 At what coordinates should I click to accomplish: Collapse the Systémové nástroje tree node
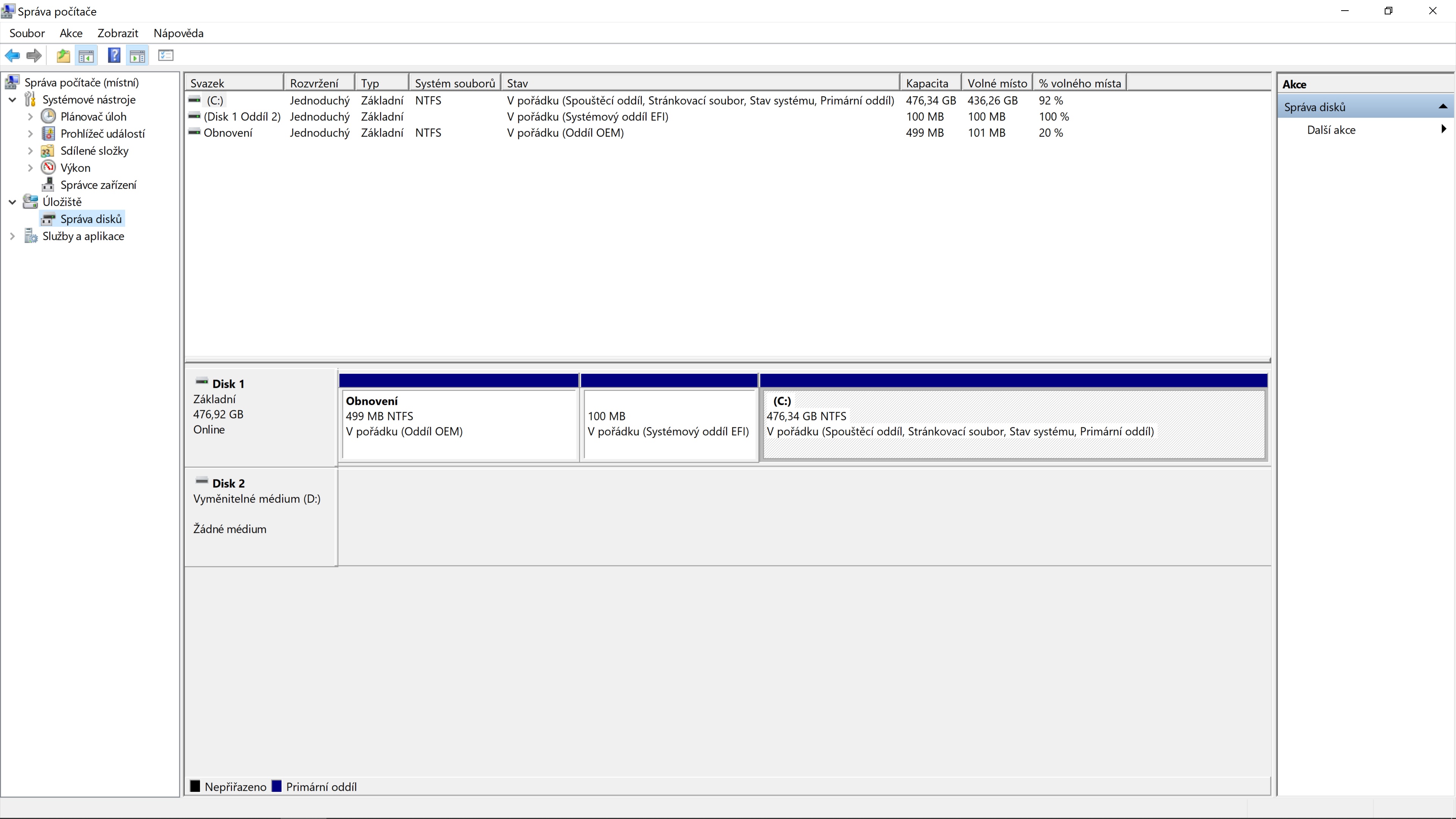13,100
